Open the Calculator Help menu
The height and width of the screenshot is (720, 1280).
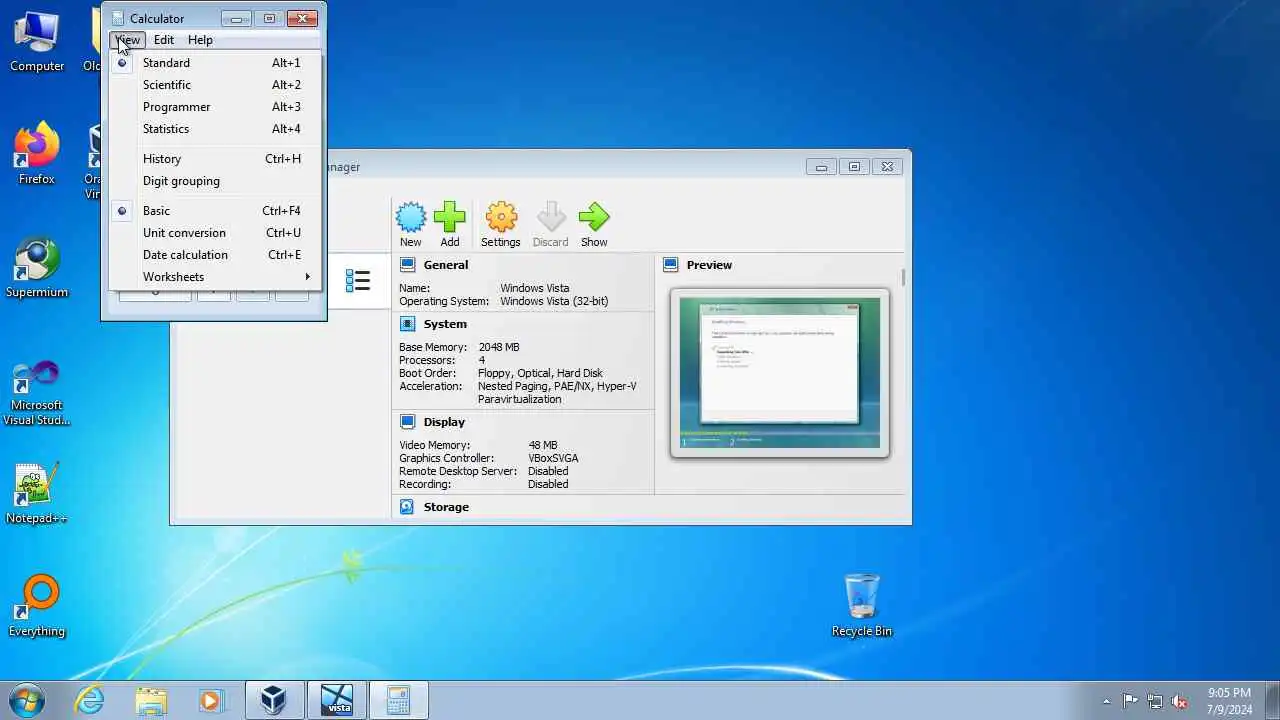pyautogui.click(x=200, y=40)
